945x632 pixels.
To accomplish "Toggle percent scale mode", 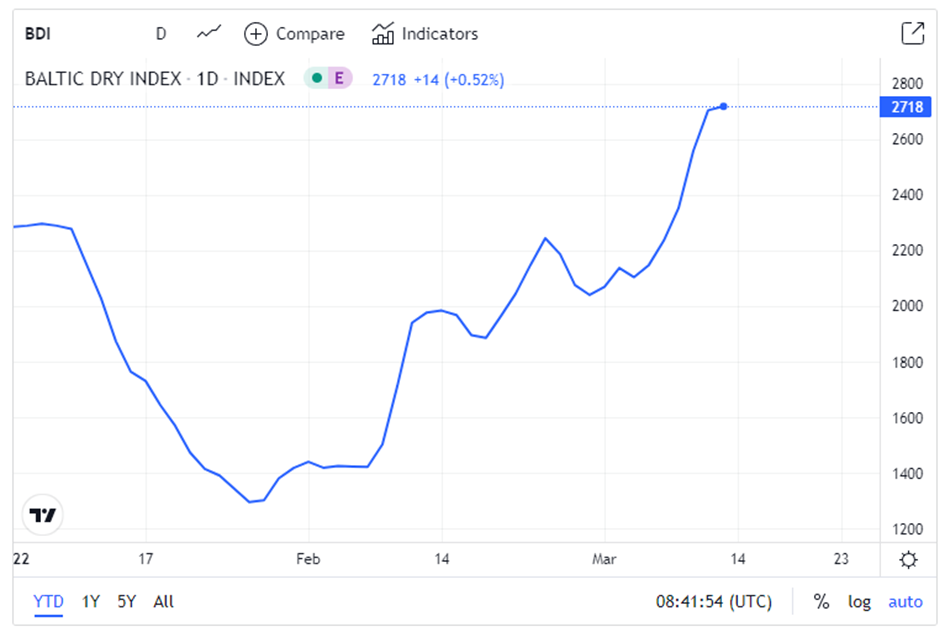I will [821, 601].
